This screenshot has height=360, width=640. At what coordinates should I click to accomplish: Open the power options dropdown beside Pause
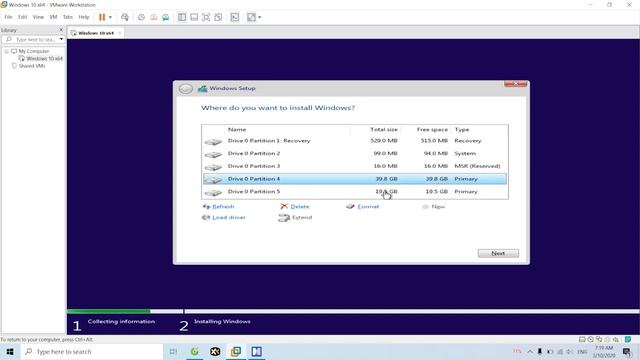point(110,17)
